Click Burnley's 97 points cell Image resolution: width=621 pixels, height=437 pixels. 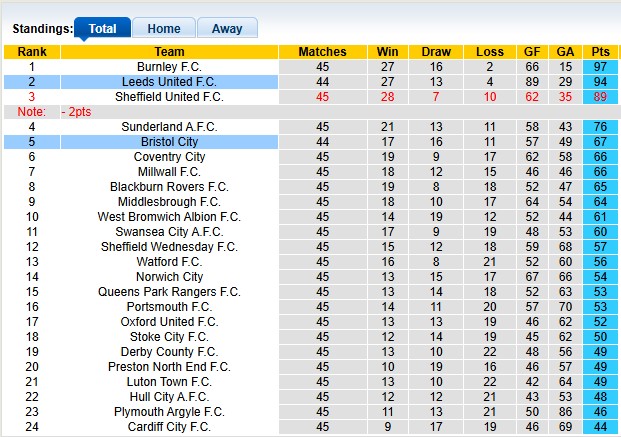pos(600,67)
